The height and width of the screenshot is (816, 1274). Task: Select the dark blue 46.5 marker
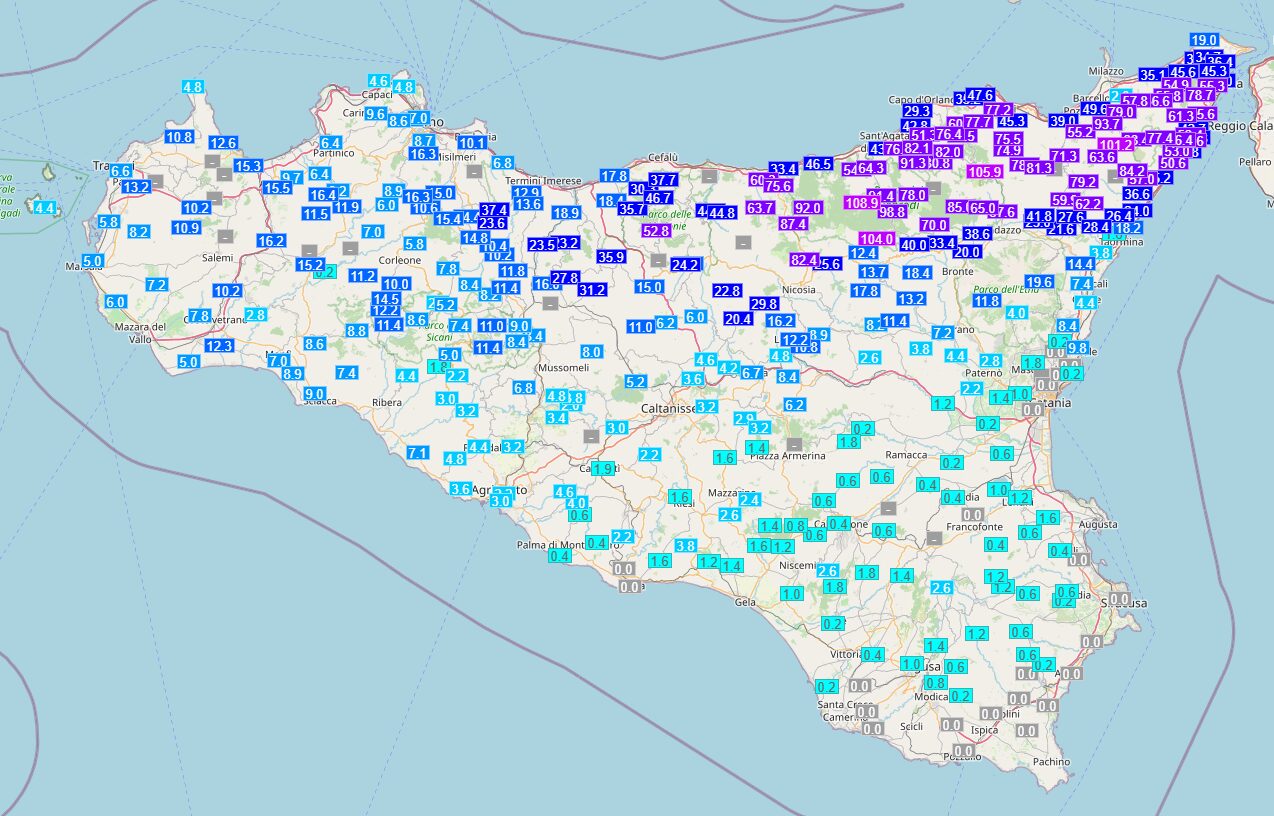coord(817,164)
